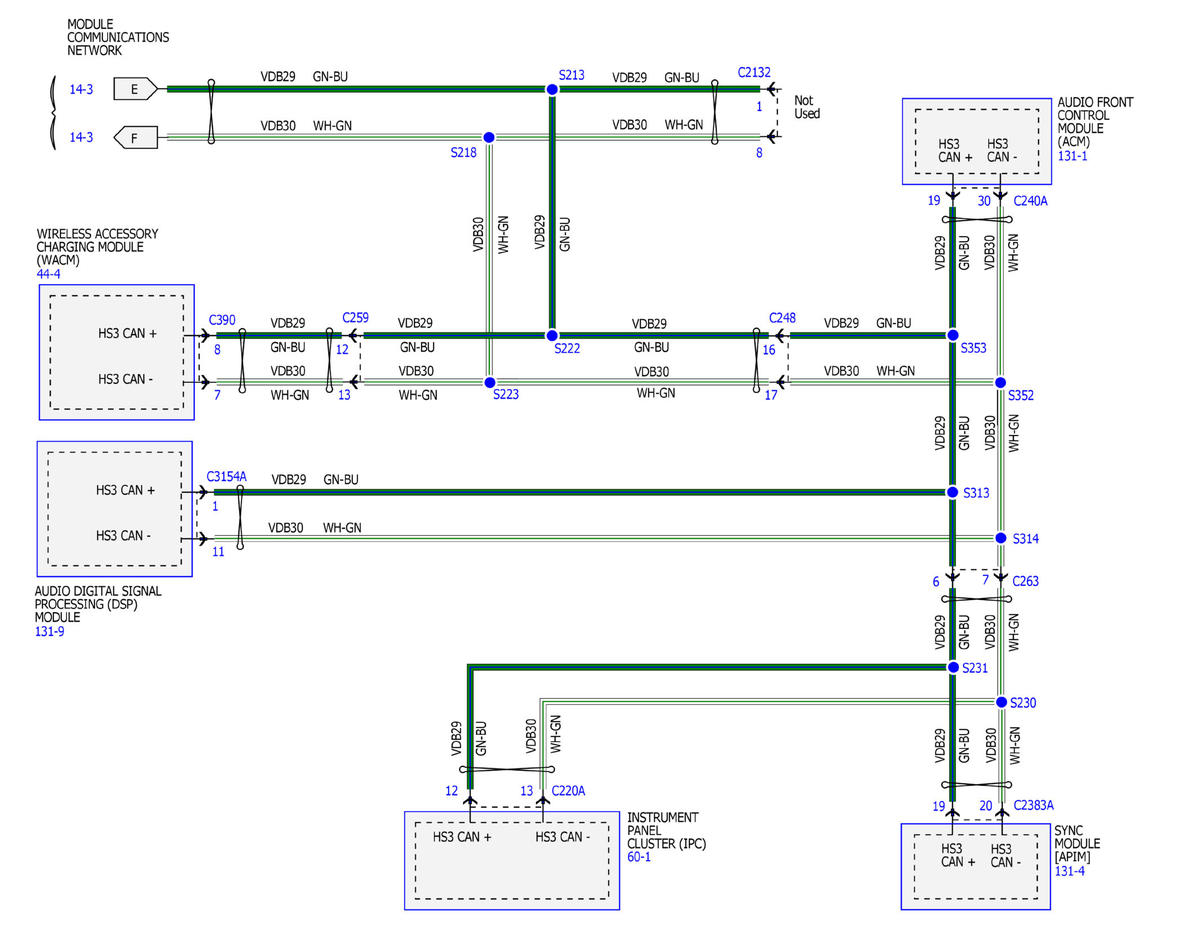This screenshot has width=1200, height=927.
Task: Select the S218 splice node
Action: point(489,137)
